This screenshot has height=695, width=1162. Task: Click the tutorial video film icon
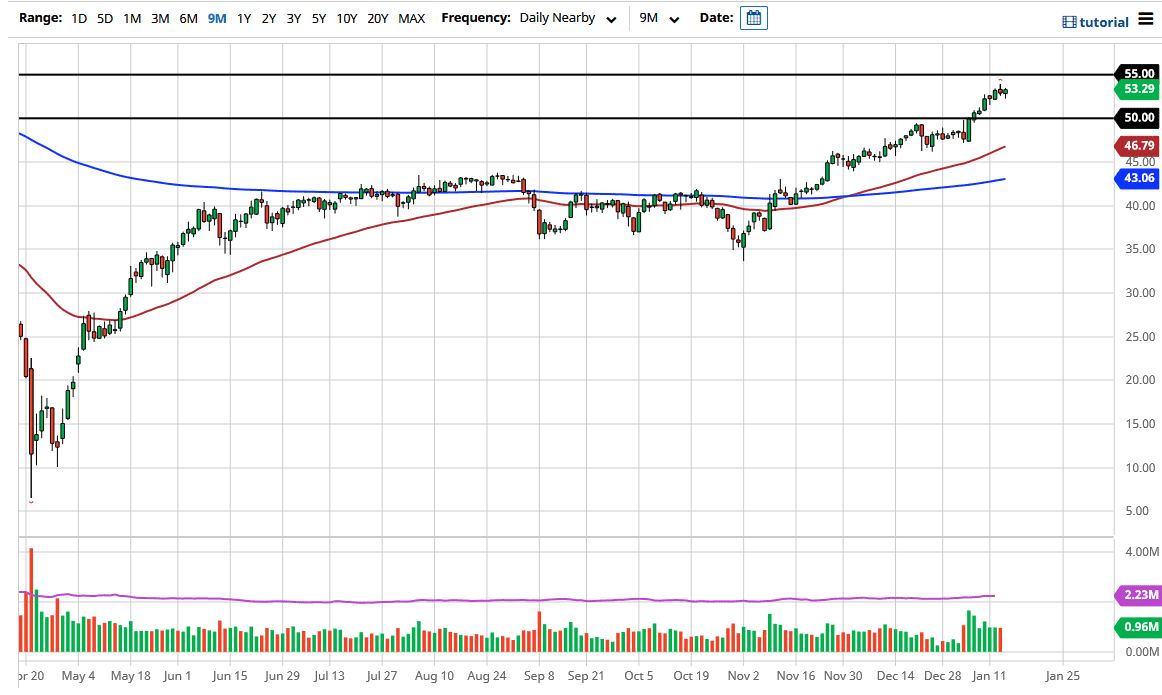(x=1069, y=21)
